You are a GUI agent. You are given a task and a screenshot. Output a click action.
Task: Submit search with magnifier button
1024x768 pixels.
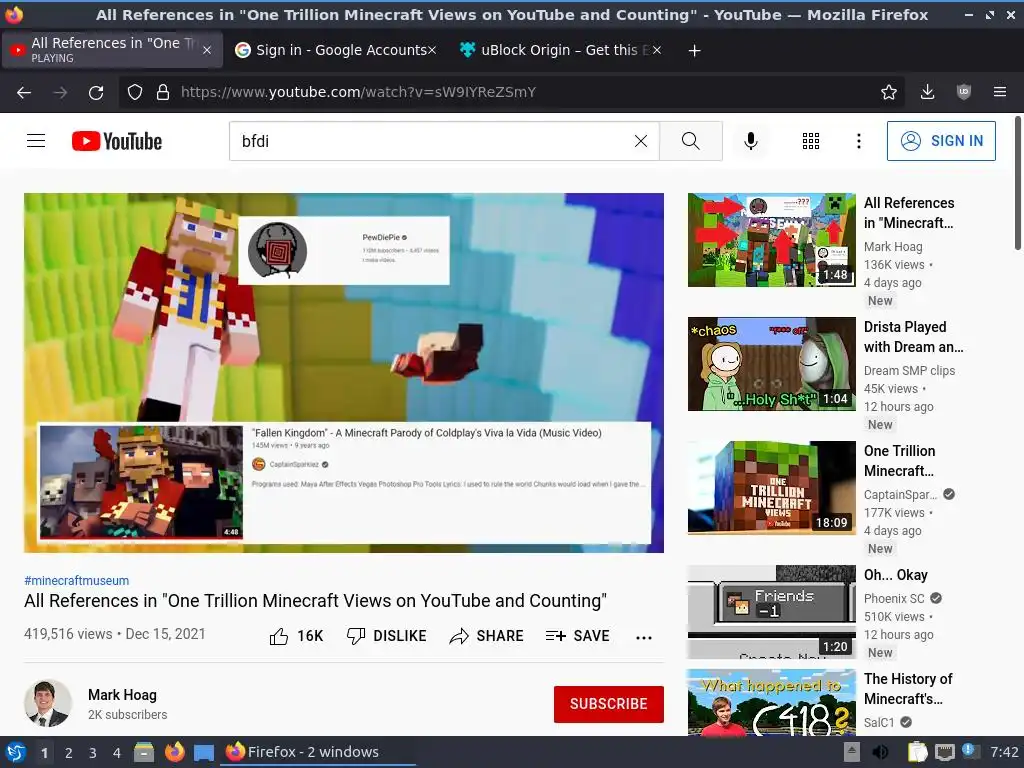690,141
